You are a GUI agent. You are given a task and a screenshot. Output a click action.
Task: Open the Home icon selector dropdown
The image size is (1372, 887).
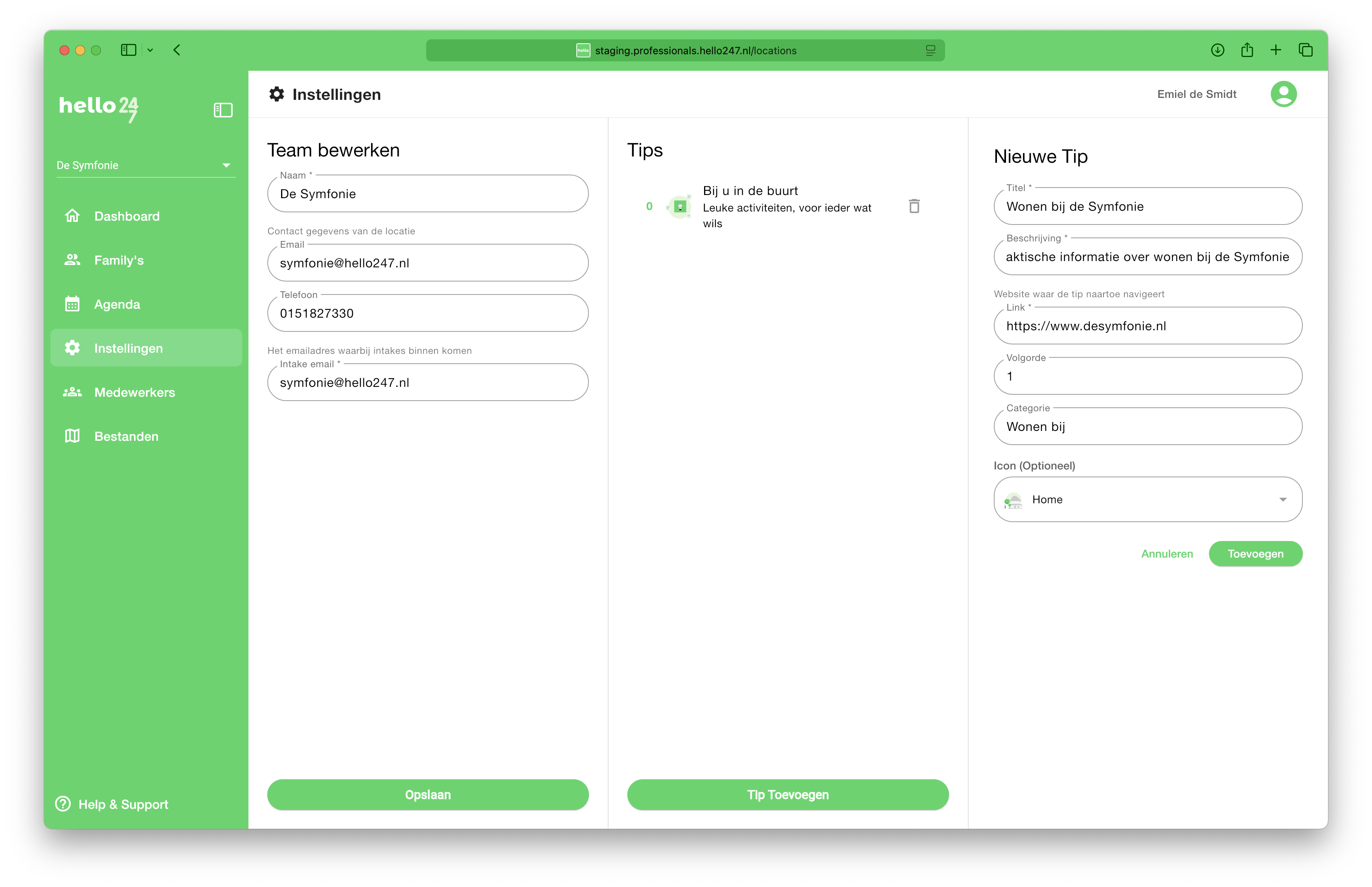pyautogui.click(x=1282, y=499)
